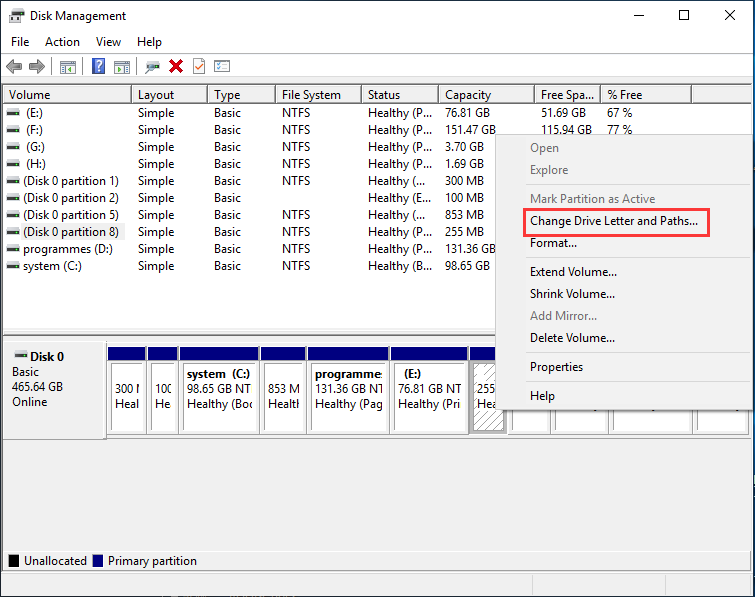Click the black Unallocated legend swatch
The image size is (755, 597).
(x=14, y=561)
